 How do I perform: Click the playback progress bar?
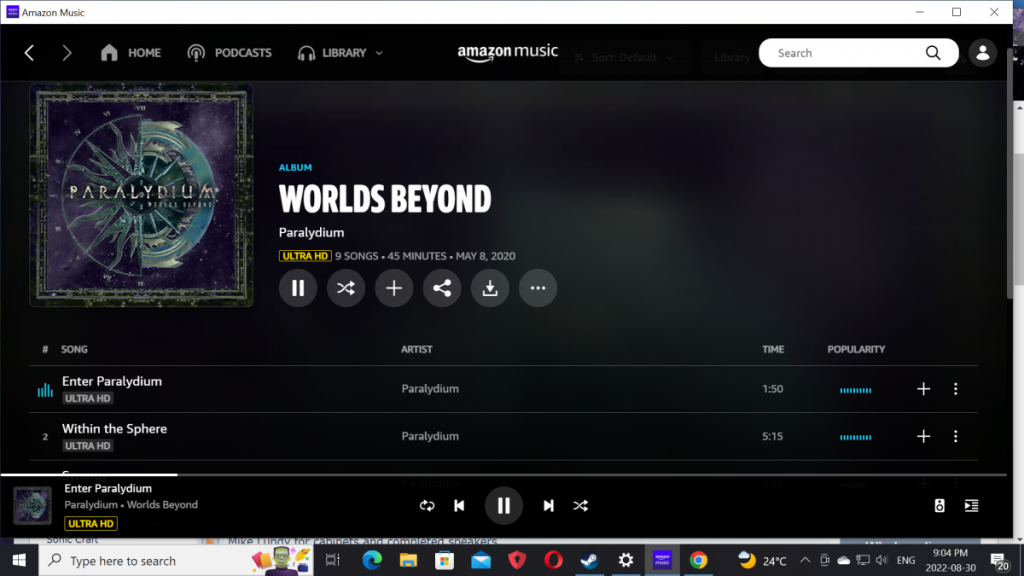tap(504, 475)
